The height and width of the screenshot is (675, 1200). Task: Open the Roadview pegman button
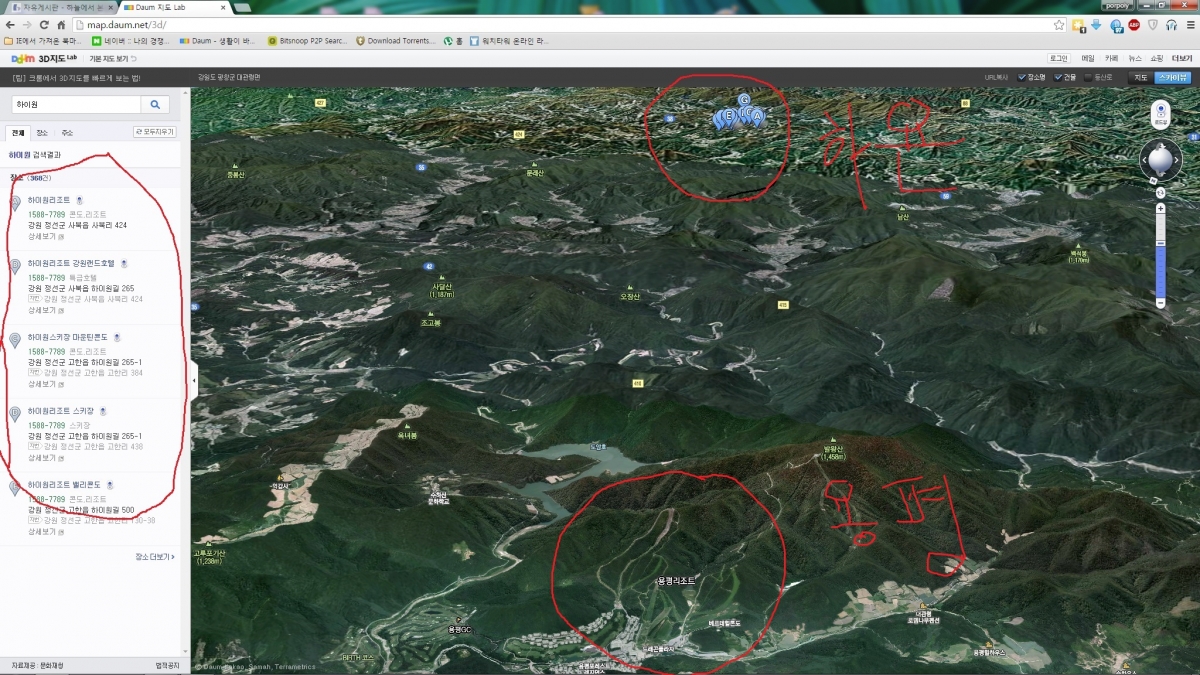(x=1160, y=115)
